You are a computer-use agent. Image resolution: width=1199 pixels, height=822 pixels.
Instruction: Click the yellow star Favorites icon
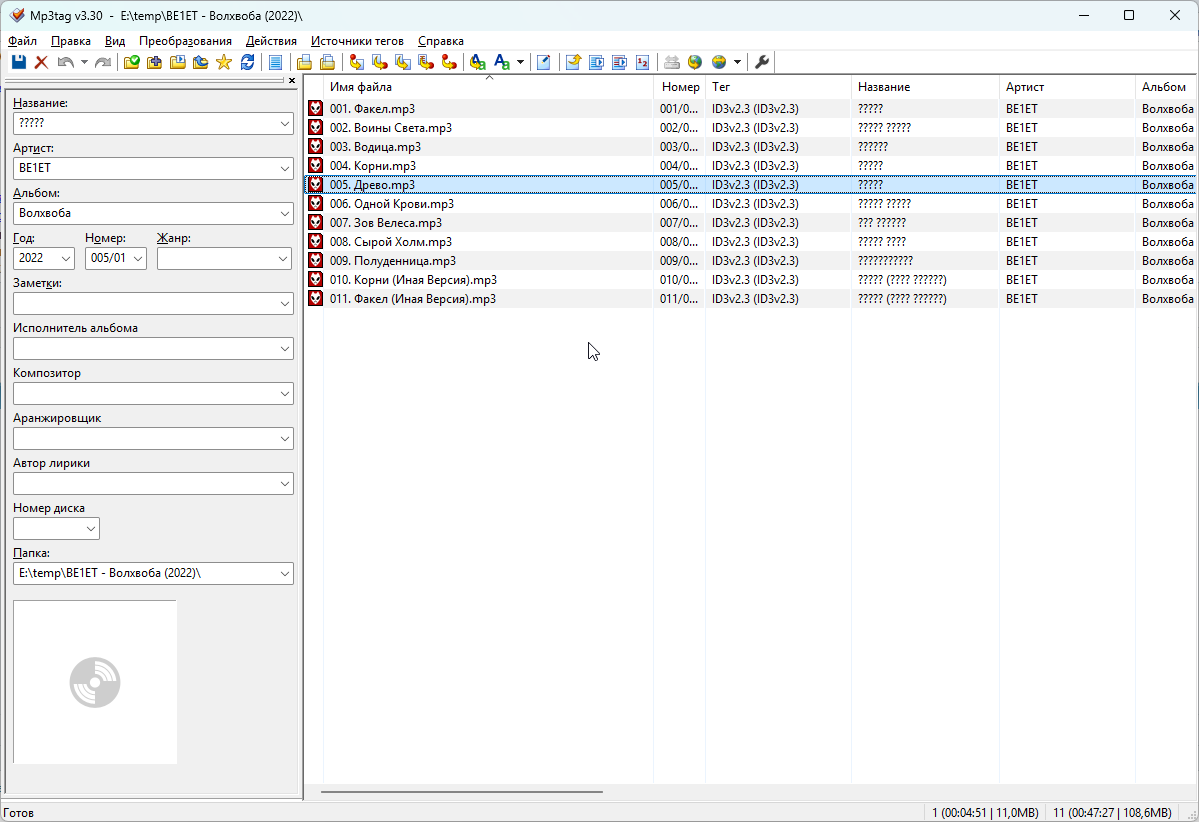(223, 62)
